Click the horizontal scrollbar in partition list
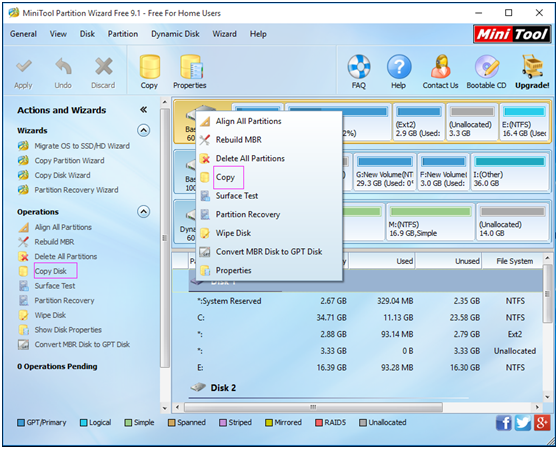 tap(313, 407)
